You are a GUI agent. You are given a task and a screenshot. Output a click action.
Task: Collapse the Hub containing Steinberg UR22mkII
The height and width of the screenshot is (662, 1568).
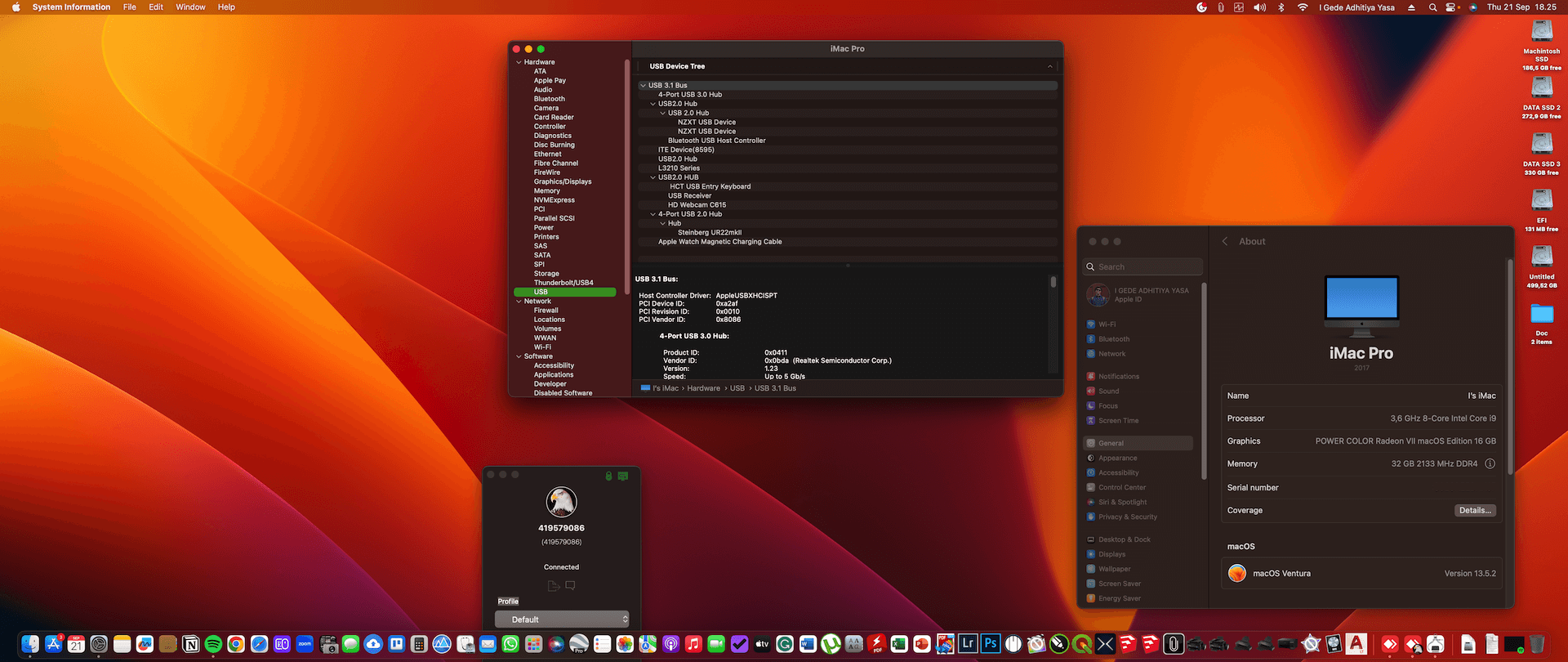pos(662,223)
